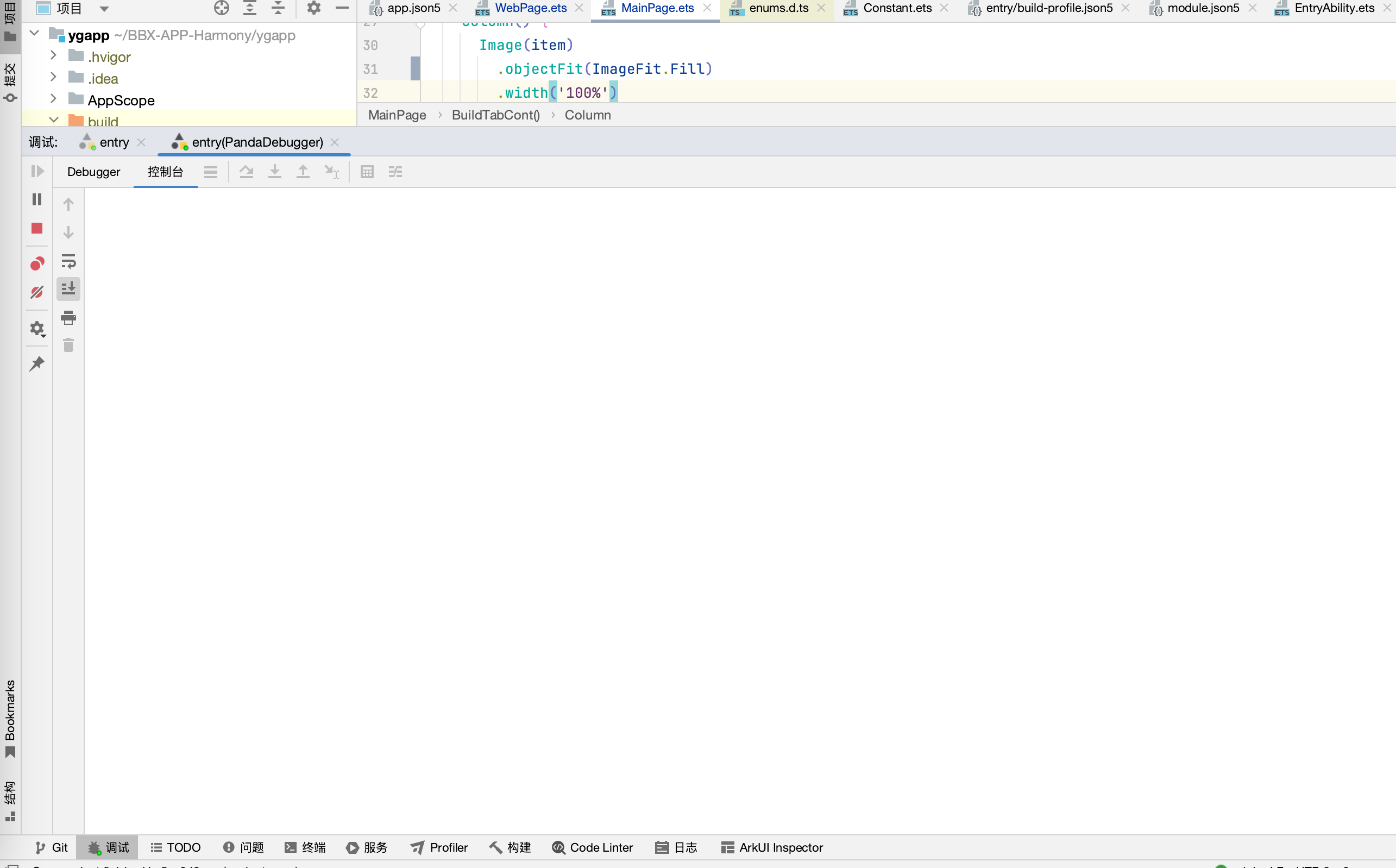Click locate opened file target icon
Viewport: 1396px width, 868px height.
coord(222,8)
